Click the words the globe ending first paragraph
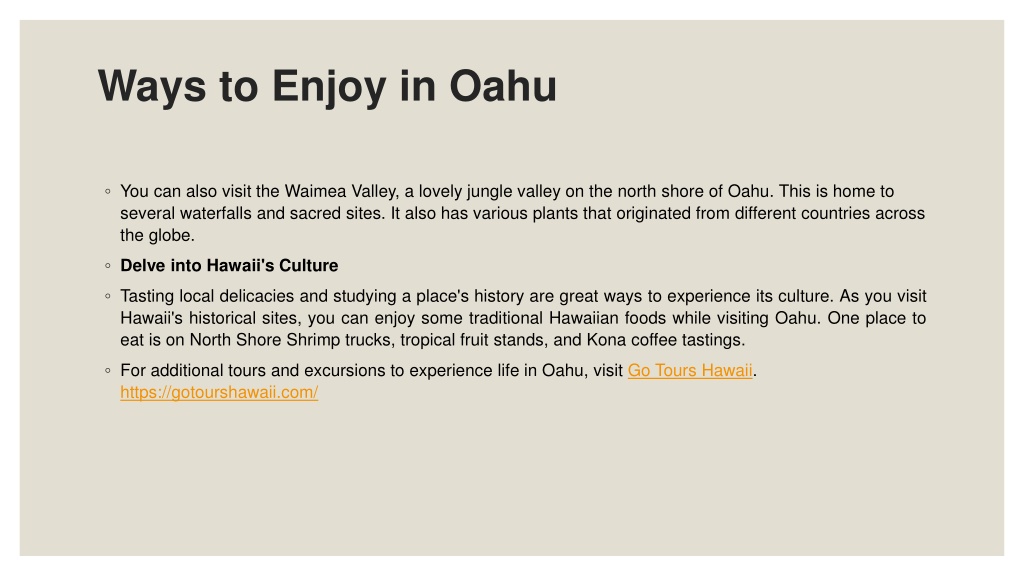 (157, 236)
